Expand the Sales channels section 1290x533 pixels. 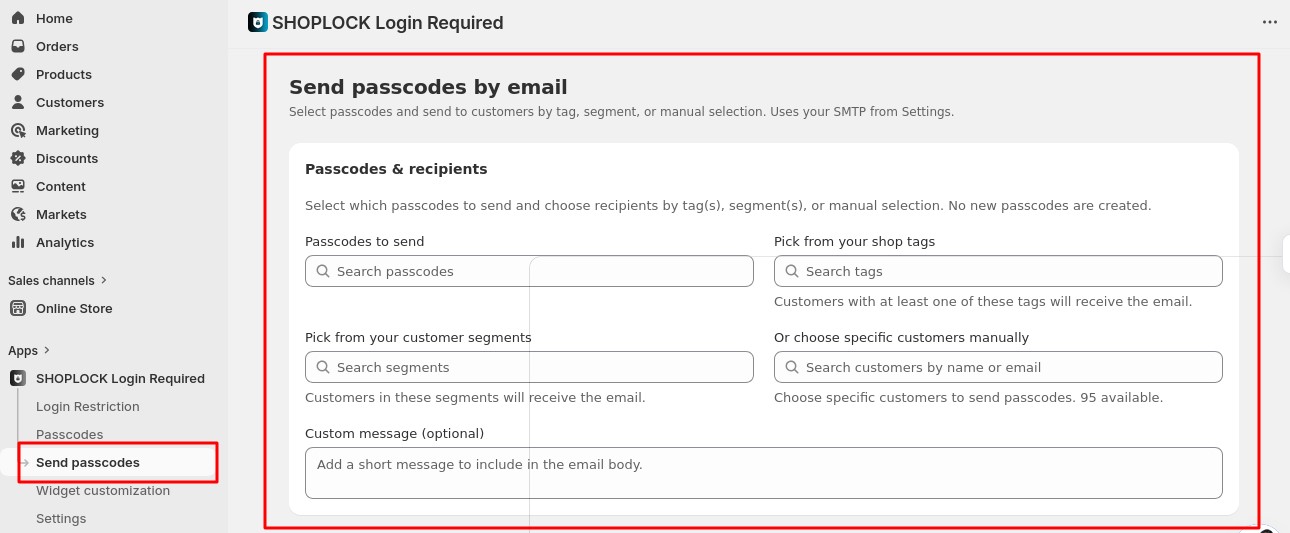click(x=104, y=281)
